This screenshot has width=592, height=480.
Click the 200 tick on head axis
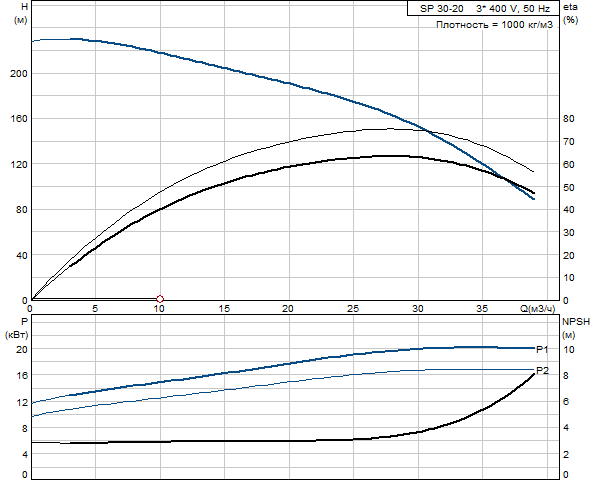coord(19,74)
